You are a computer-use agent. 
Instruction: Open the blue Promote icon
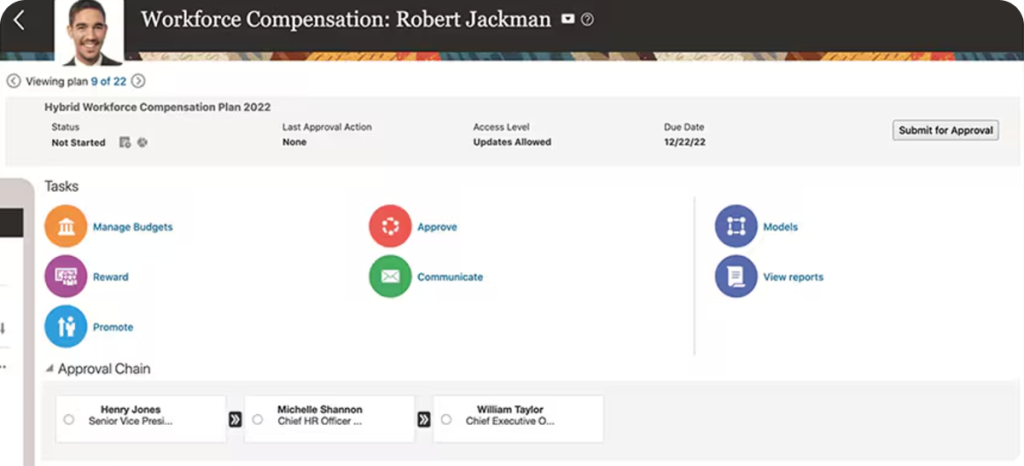pyautogui.click(x=65, y=326)
